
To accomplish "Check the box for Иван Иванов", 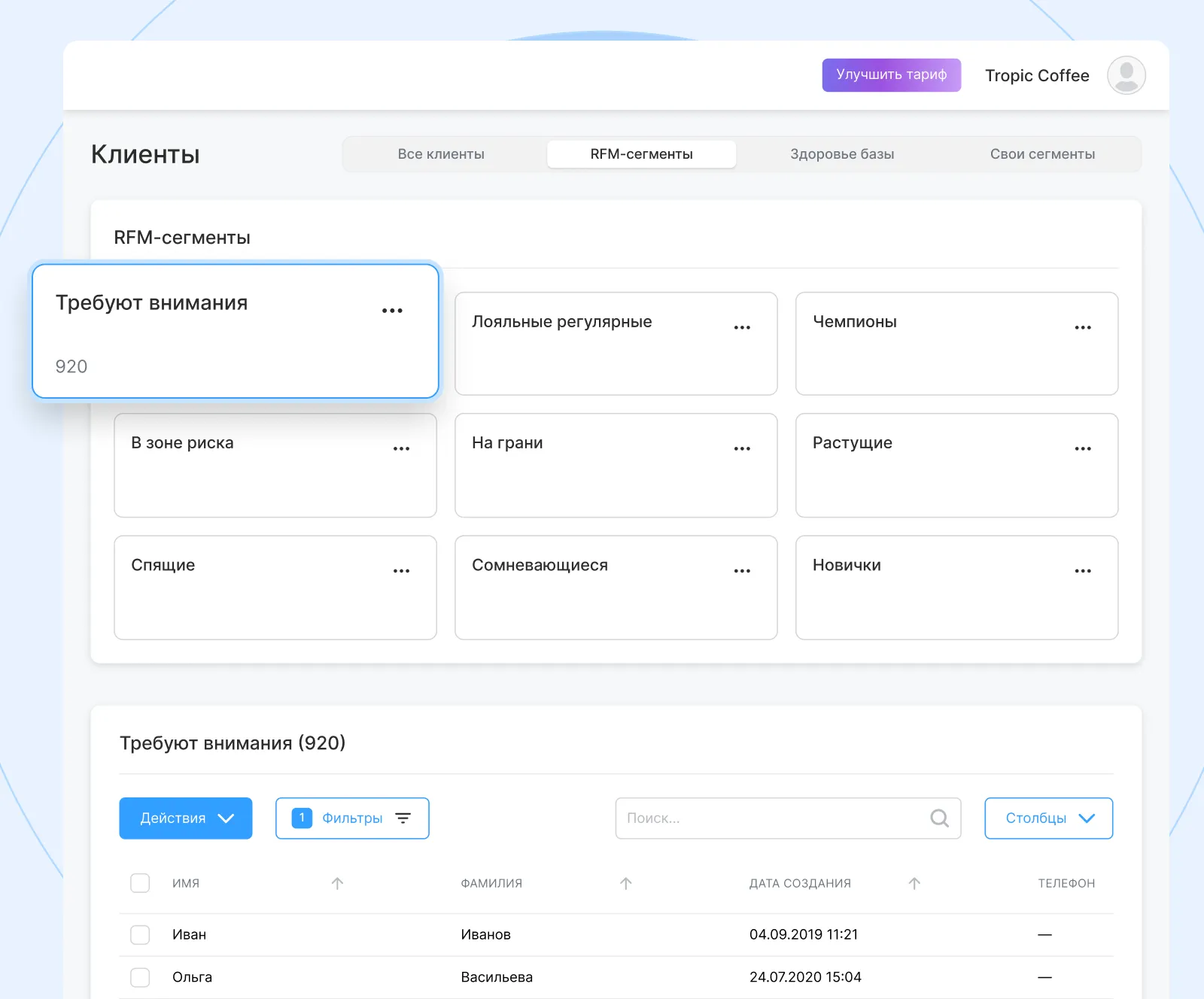I will (140, 934).
